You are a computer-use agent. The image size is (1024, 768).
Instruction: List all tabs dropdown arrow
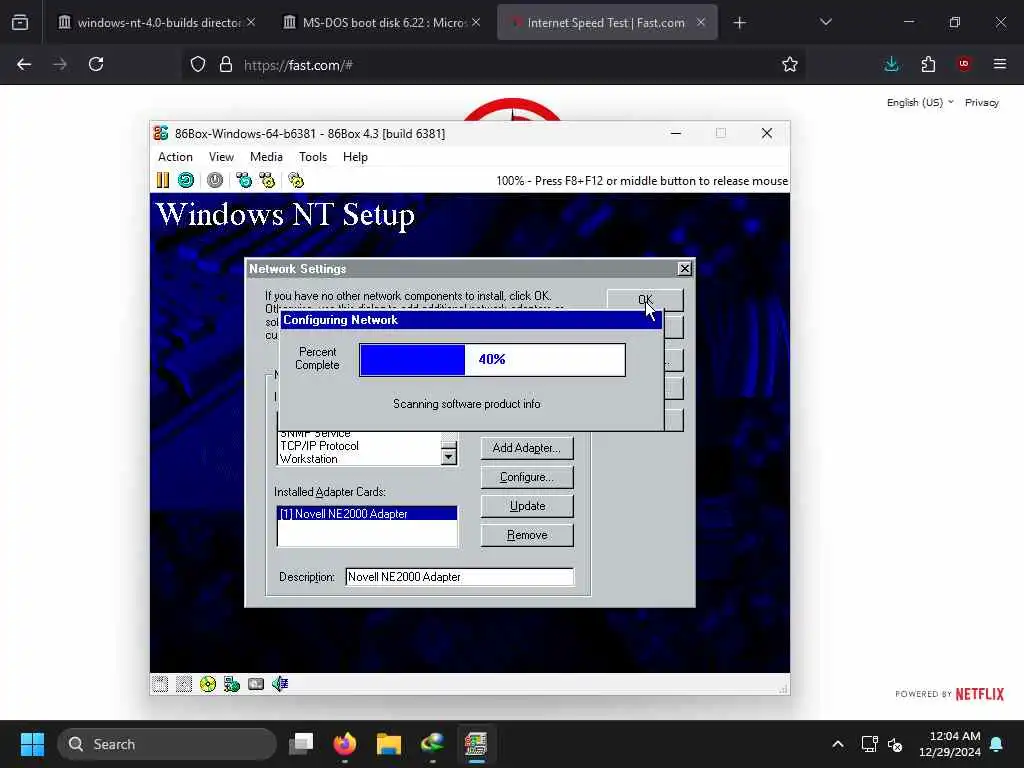pyautogui.click(x=825, y=23)
